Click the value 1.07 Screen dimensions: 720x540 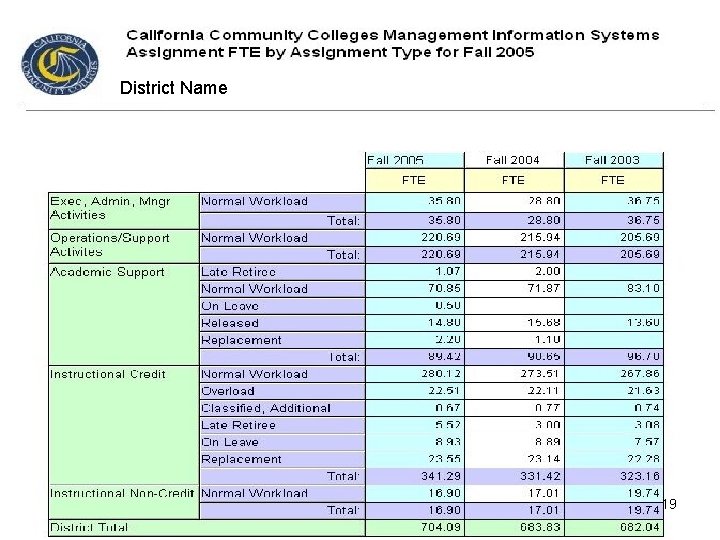click(x=448, y=271)
